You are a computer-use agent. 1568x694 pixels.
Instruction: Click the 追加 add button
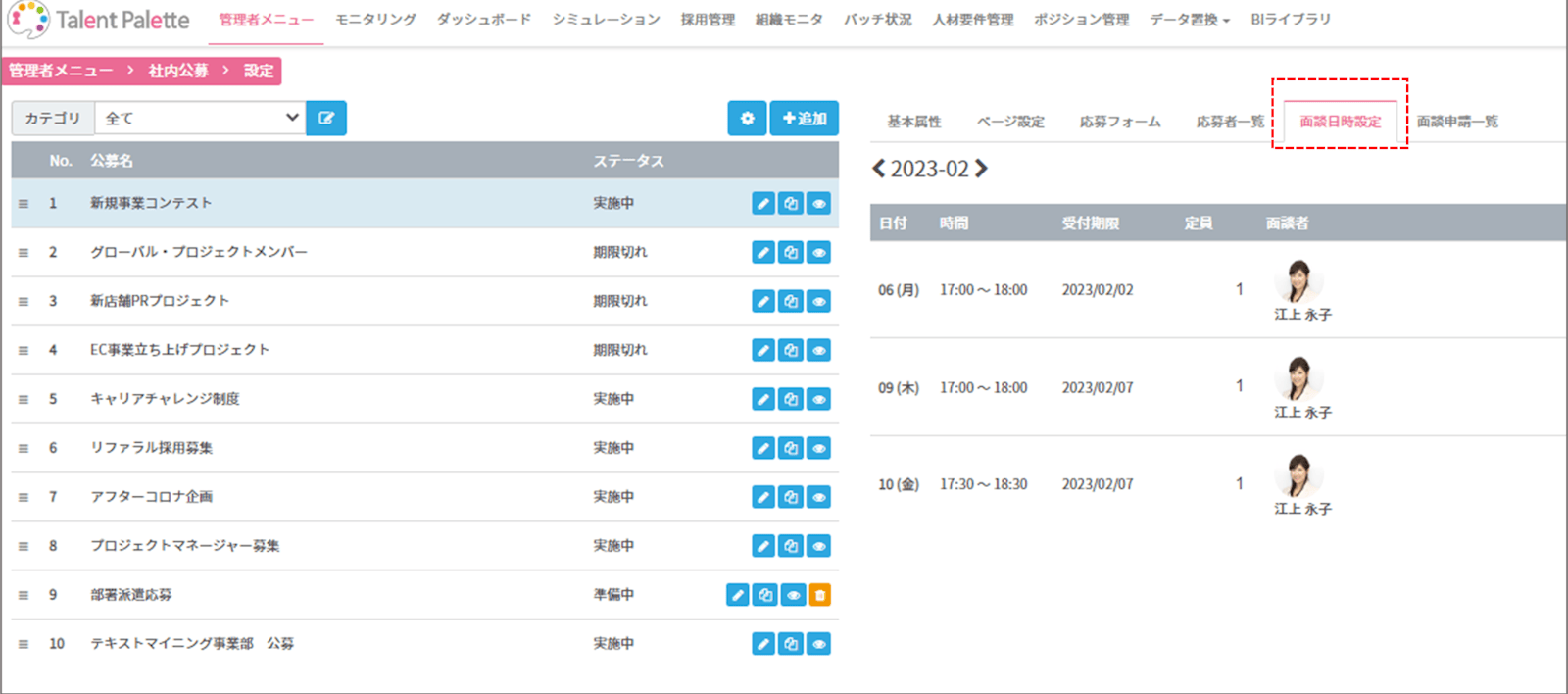tap(805, 119)
